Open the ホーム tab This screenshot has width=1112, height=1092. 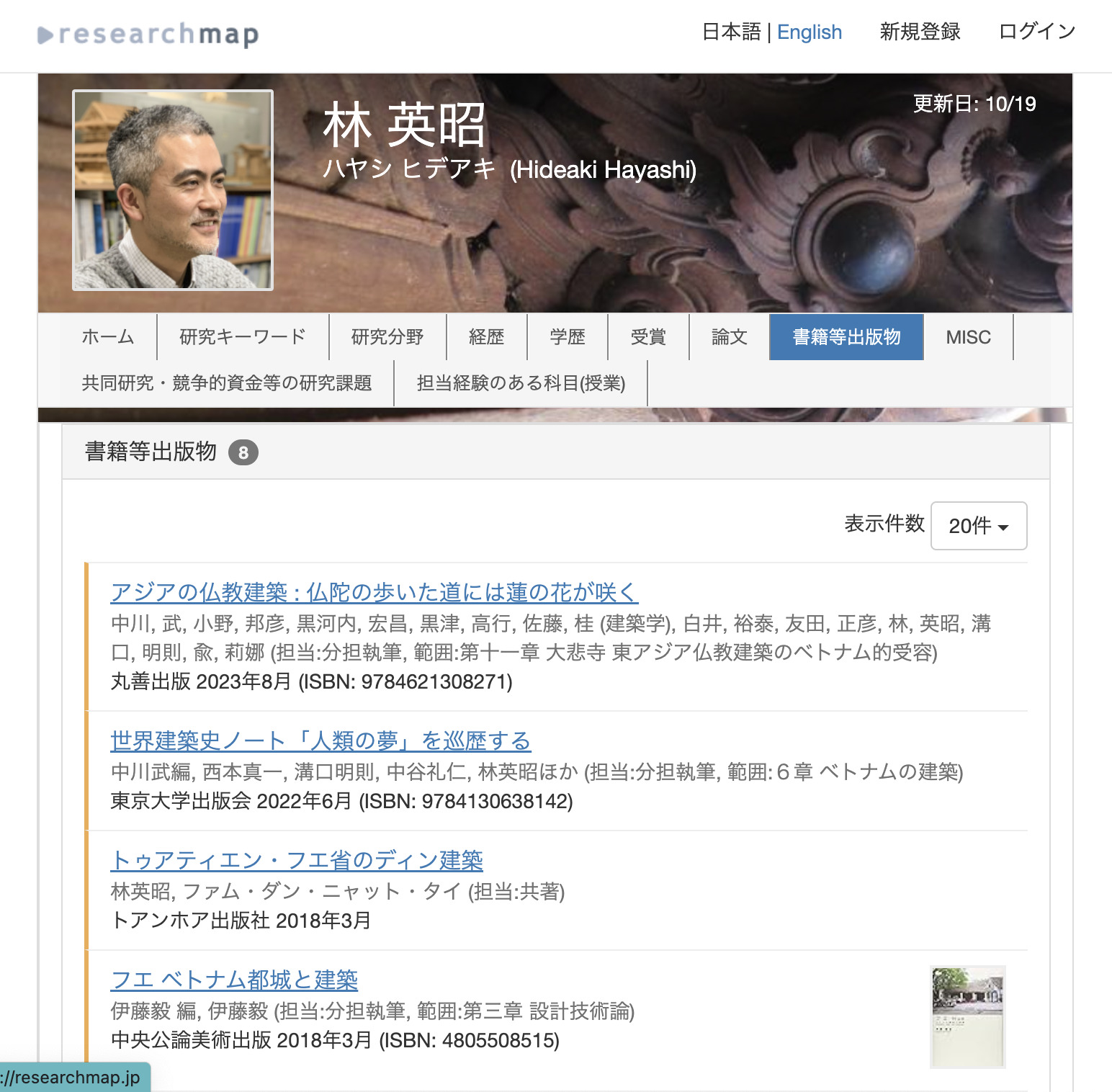(108, 337)
